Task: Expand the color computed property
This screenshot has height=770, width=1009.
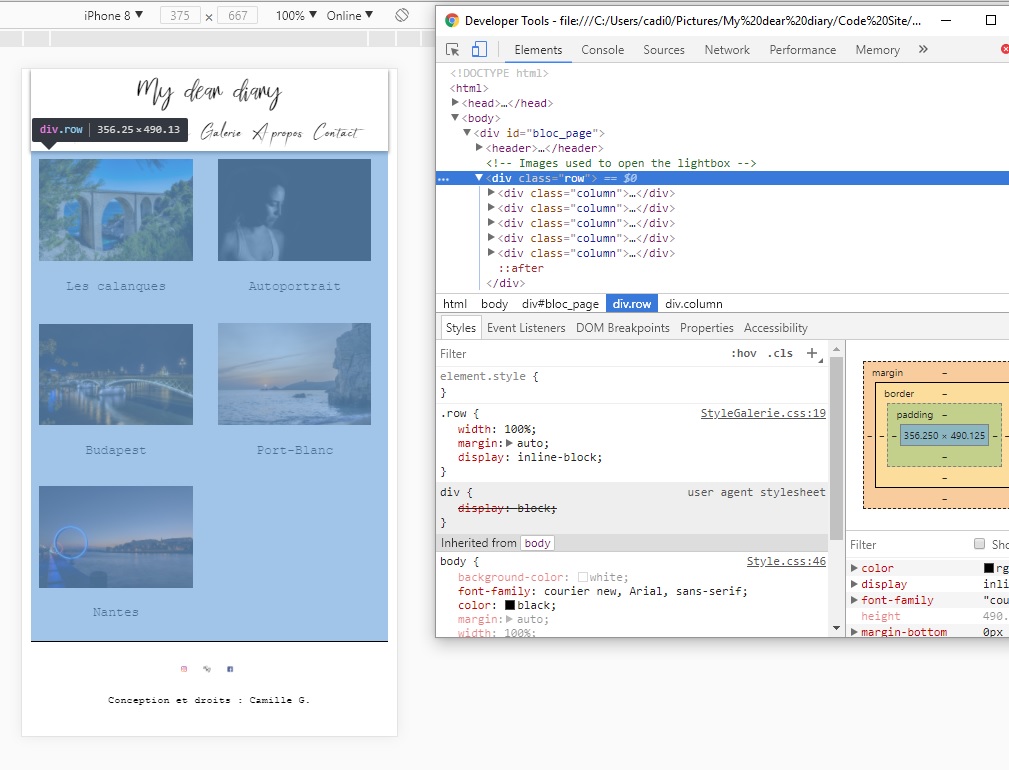Action: tap(854, 568)
